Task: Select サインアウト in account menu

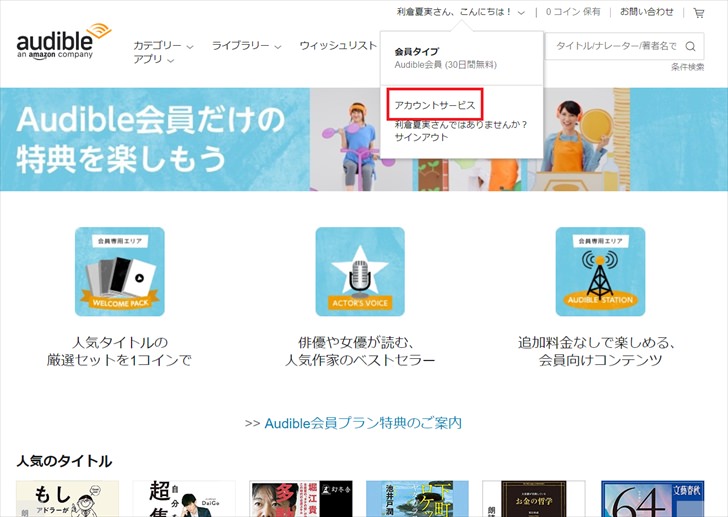Action: [x=421, y=137]
